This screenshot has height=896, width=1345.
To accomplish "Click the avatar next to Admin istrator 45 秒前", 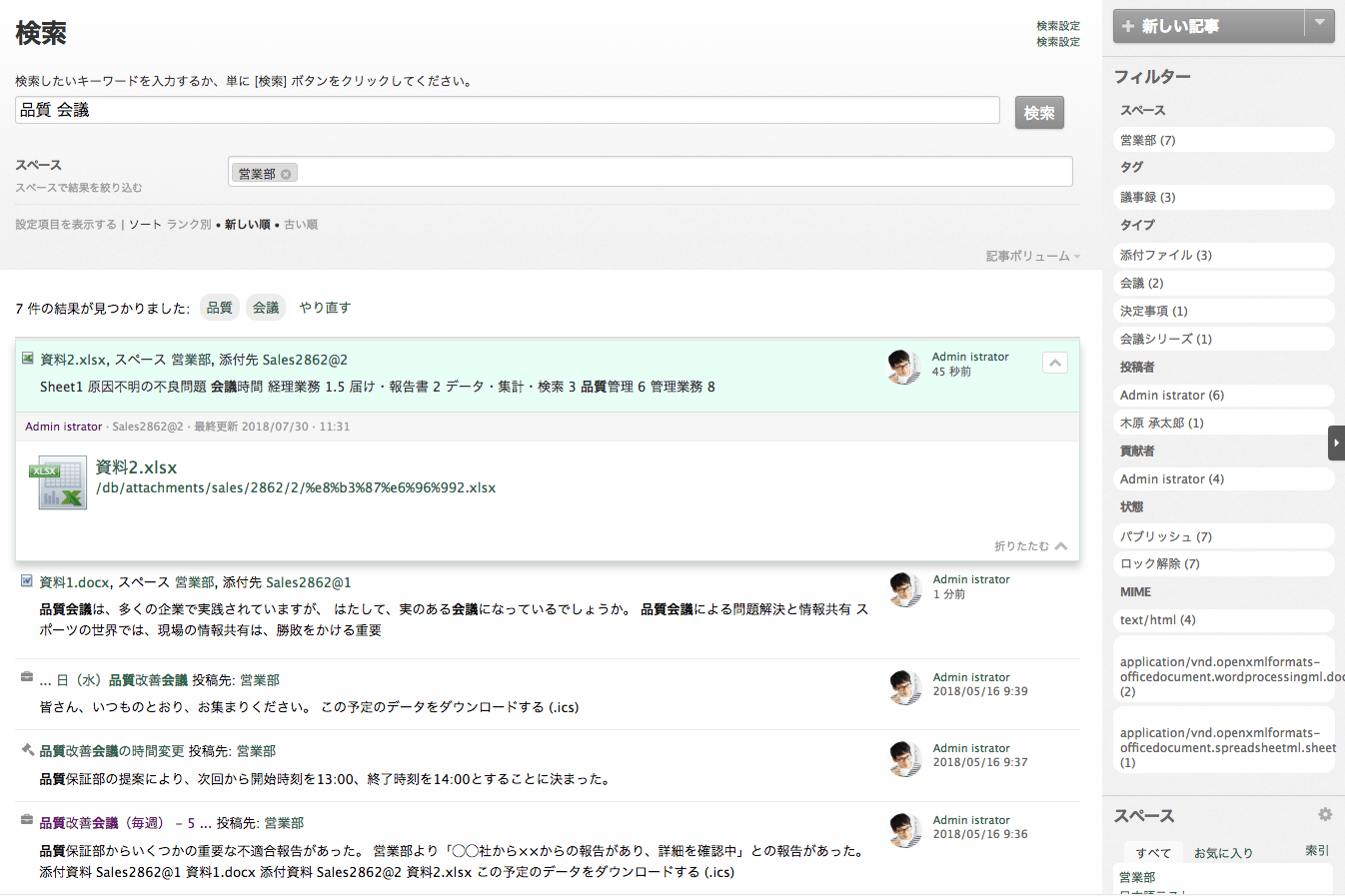I will pos(904,367).
